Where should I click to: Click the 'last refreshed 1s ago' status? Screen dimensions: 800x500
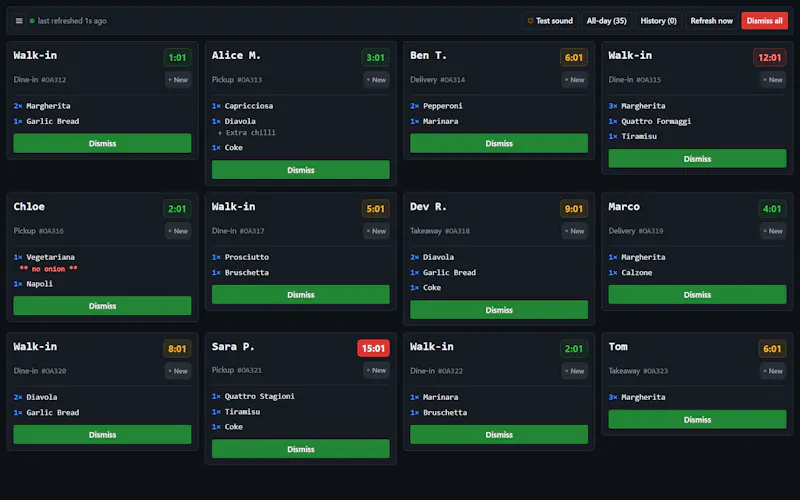pyautogui.click(x=72, y=21)
